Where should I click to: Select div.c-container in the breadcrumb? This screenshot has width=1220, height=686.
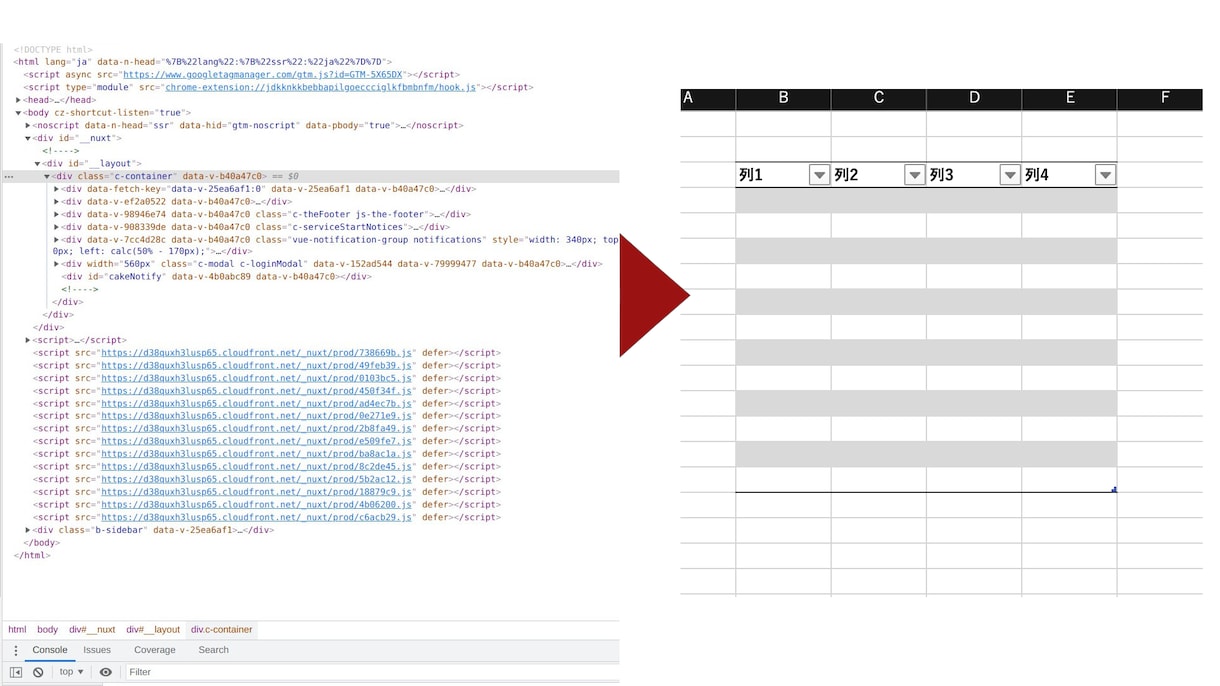pyautogui.click(x=222, y=630)
